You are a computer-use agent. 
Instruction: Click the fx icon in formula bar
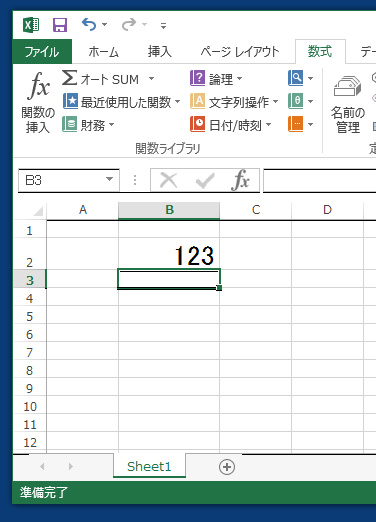tap(241, 180)
